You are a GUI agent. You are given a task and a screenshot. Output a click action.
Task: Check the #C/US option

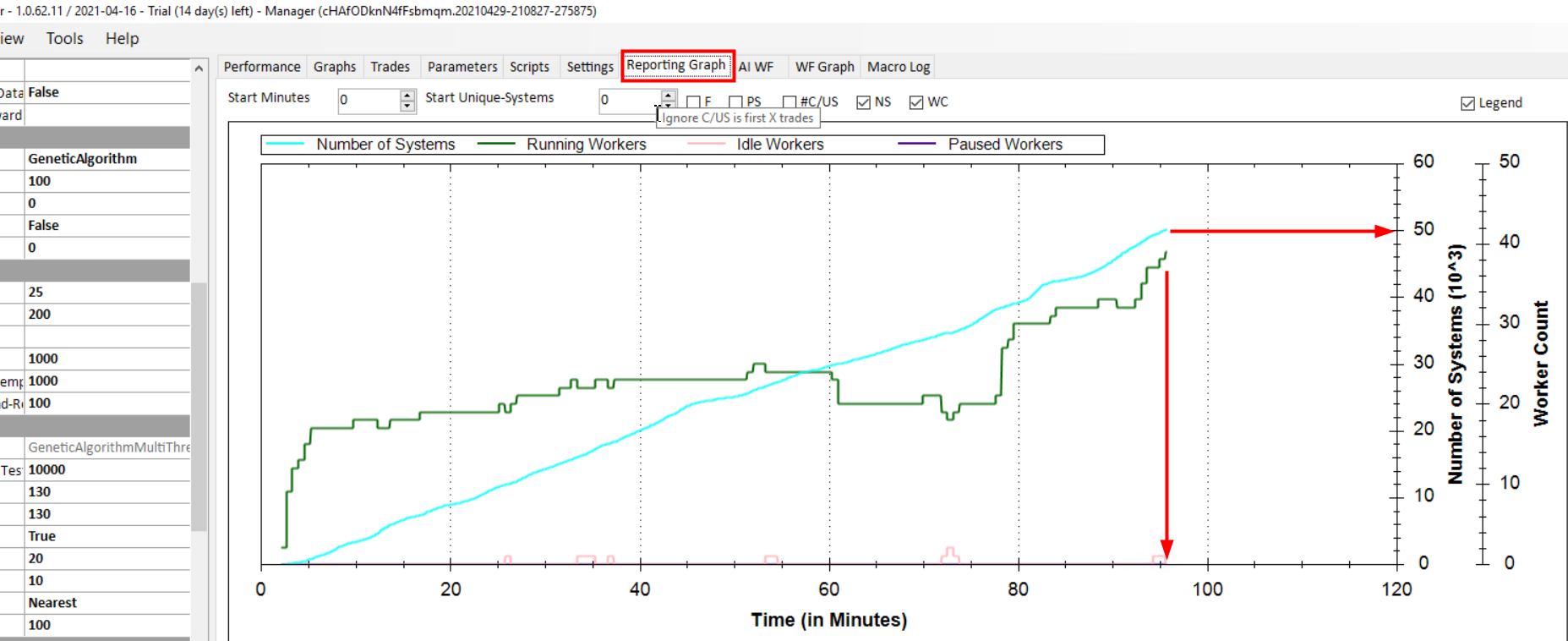(x=789, y=102)
